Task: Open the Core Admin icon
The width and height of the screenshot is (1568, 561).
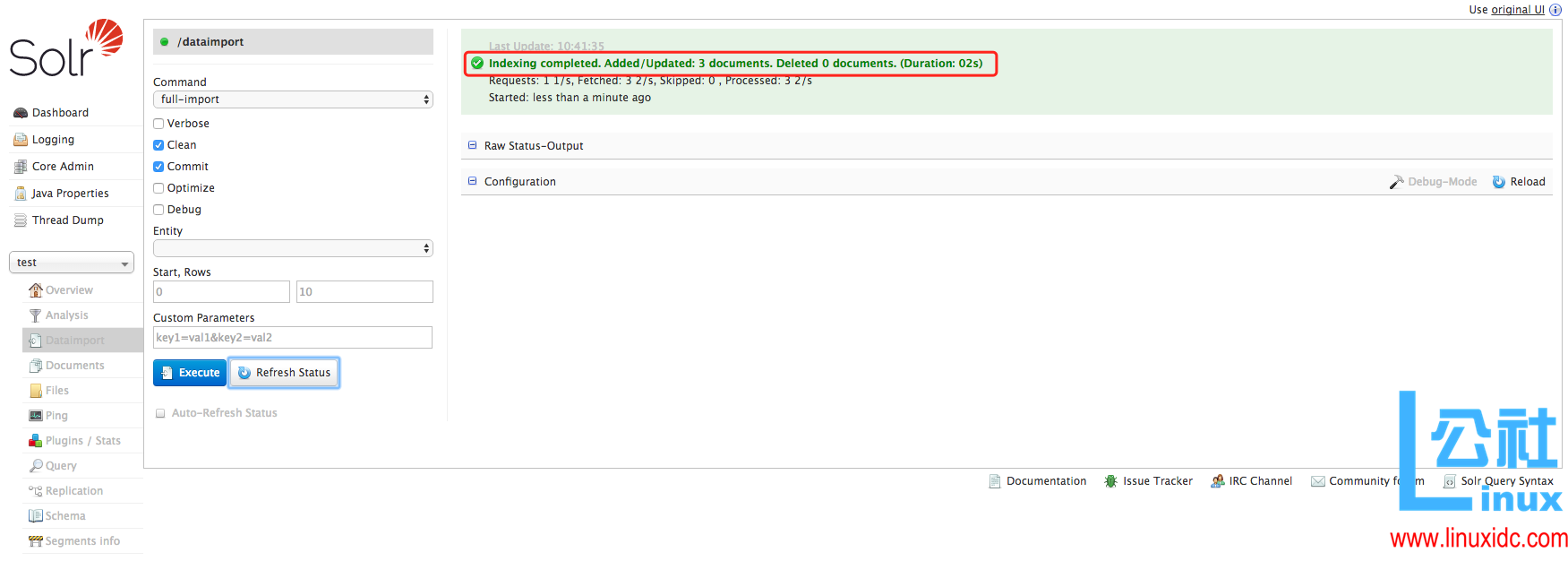Action: (x=21, y=167)
